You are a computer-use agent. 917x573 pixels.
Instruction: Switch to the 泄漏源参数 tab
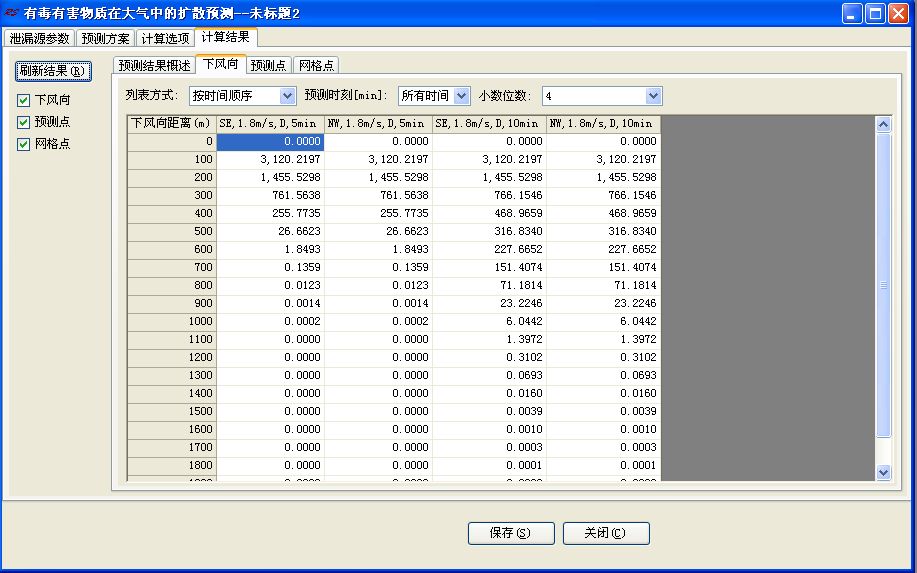[x=40, y=39]
